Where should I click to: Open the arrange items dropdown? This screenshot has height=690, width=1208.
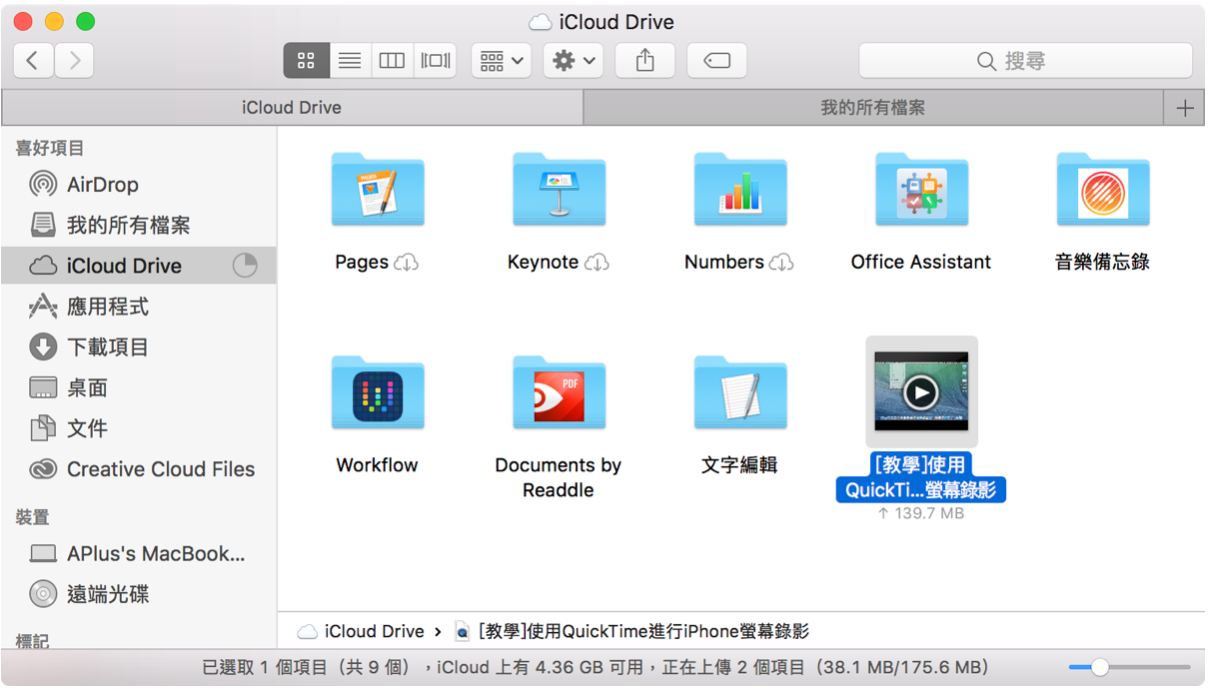coord(500,61)
